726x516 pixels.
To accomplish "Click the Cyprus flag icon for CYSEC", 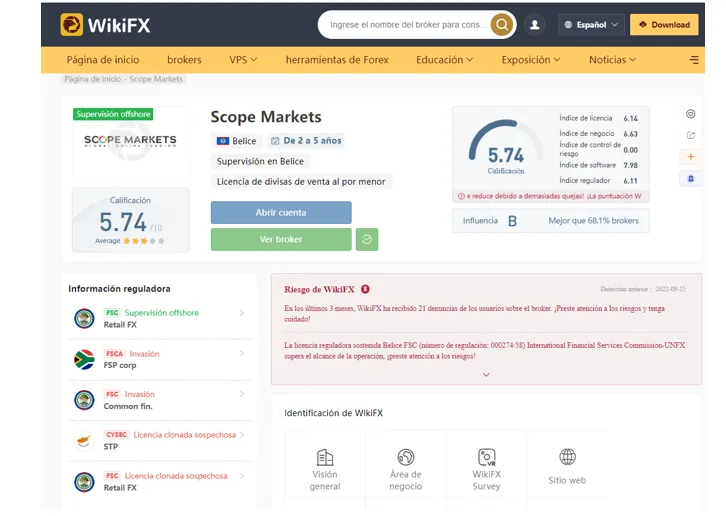I will coord(84,440).
